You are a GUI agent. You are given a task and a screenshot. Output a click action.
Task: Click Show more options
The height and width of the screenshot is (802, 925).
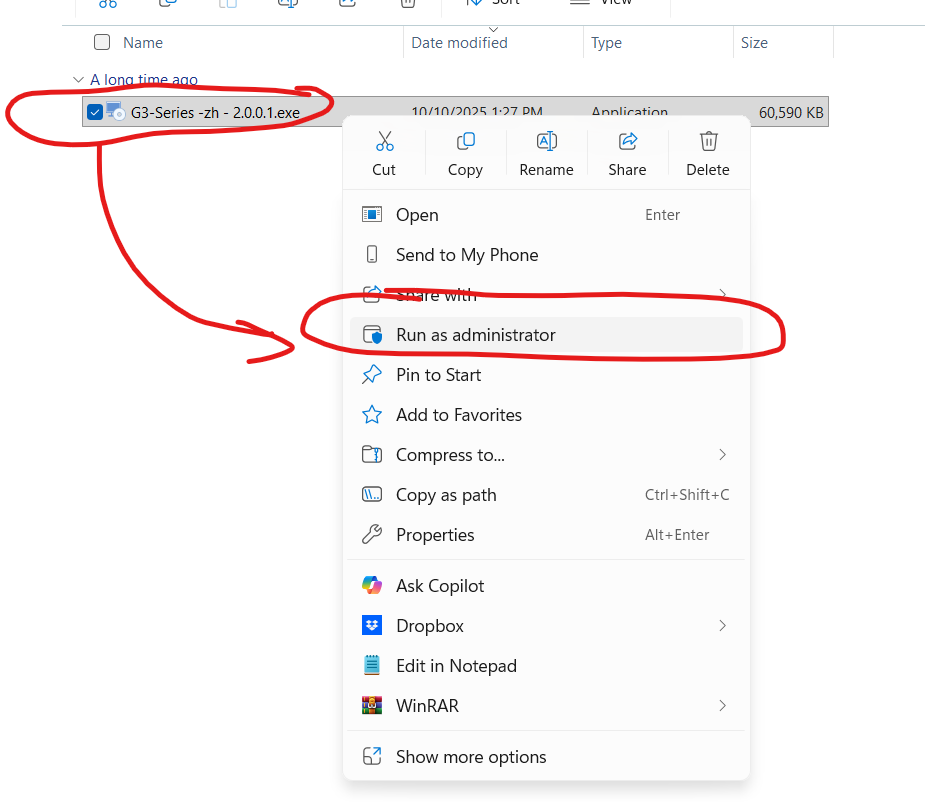click(x=471, y=757)
